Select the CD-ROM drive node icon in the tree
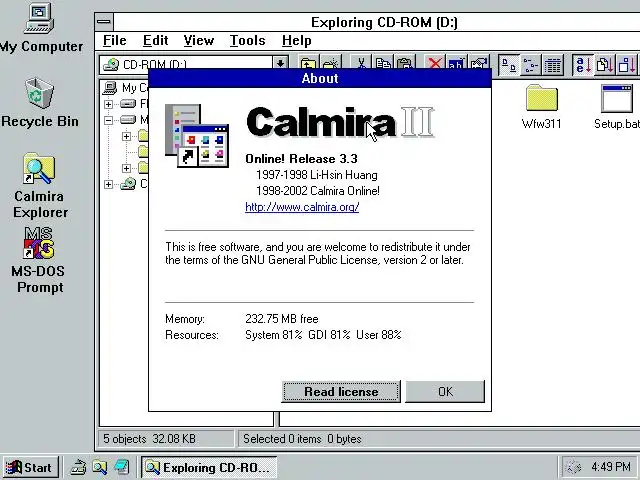Image resolution: width=640 pixels, height=480 pixels. (128, 184)
